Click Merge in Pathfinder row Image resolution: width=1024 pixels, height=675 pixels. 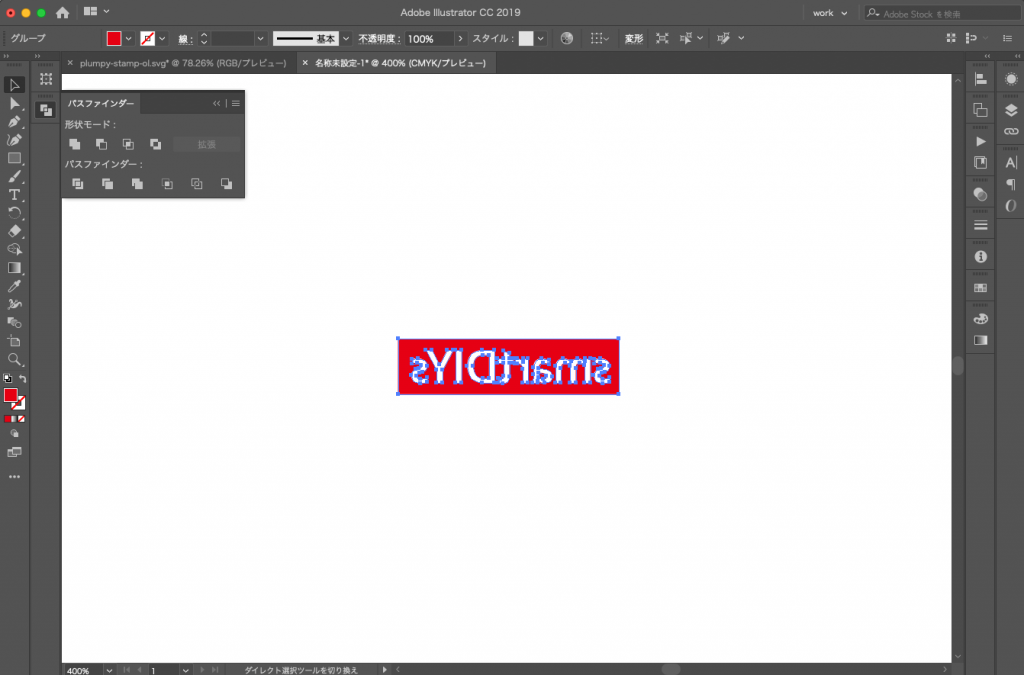click(x=137, y=184)
